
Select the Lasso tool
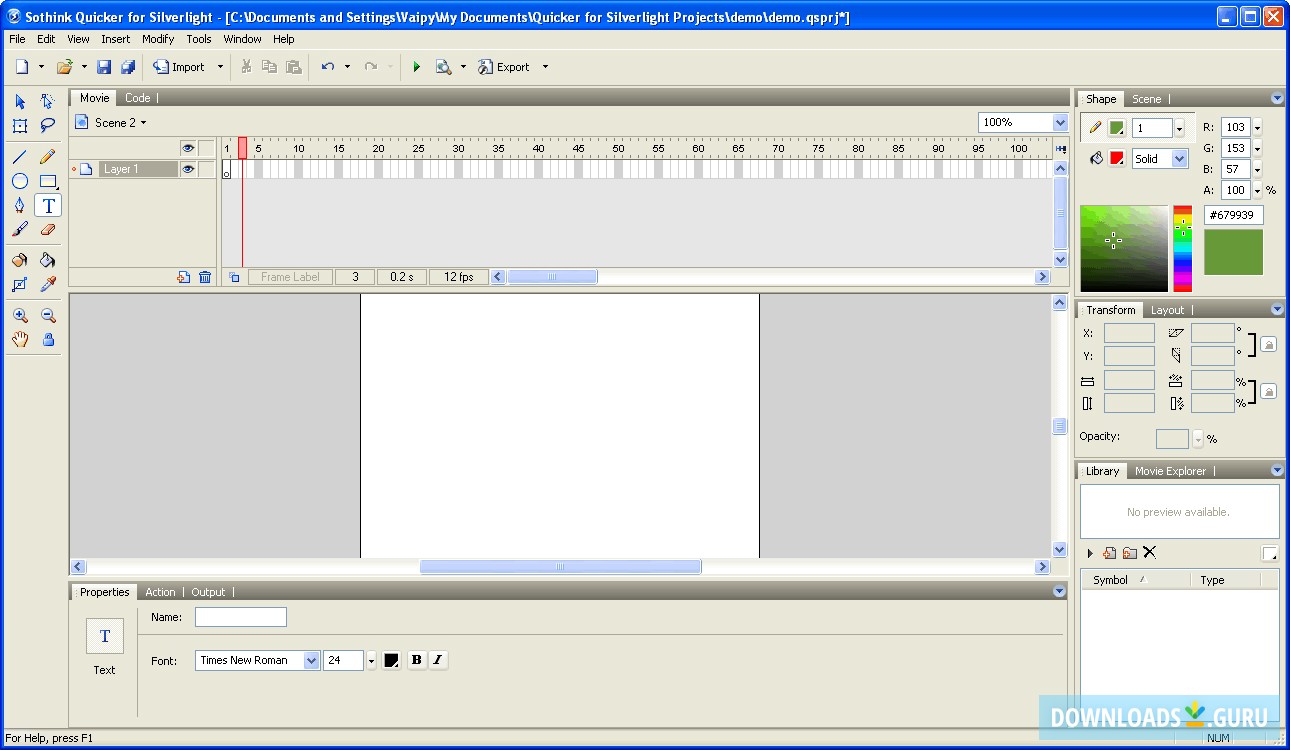point(47,126)
